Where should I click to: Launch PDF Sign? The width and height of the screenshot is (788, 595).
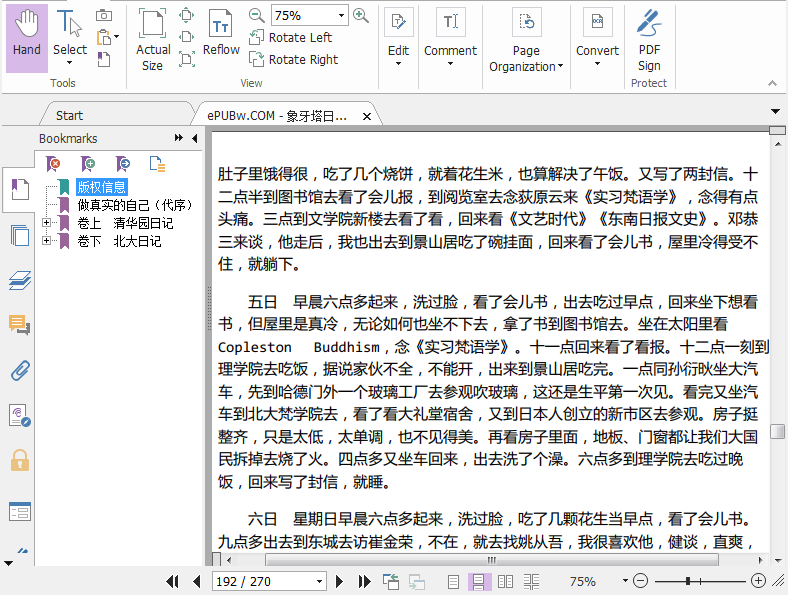click(649, 41)
